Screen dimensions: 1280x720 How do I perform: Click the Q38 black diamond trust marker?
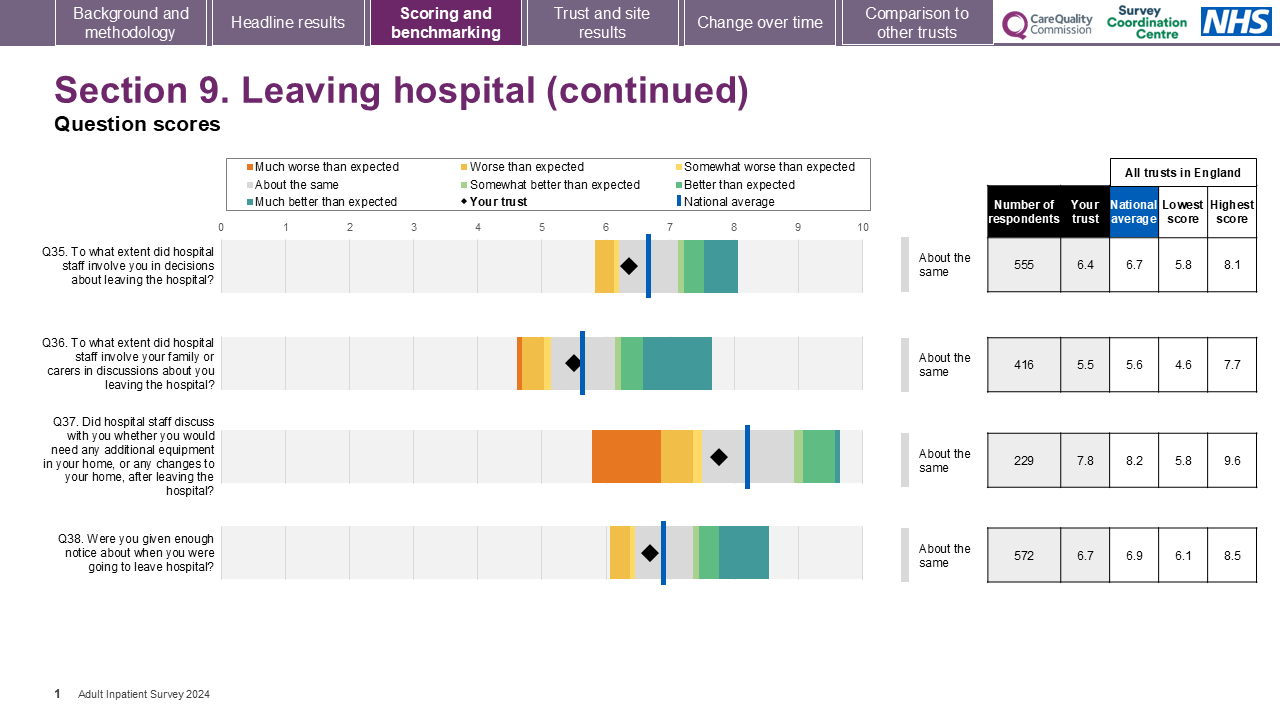pyautogui.click(x=650, y=553)
